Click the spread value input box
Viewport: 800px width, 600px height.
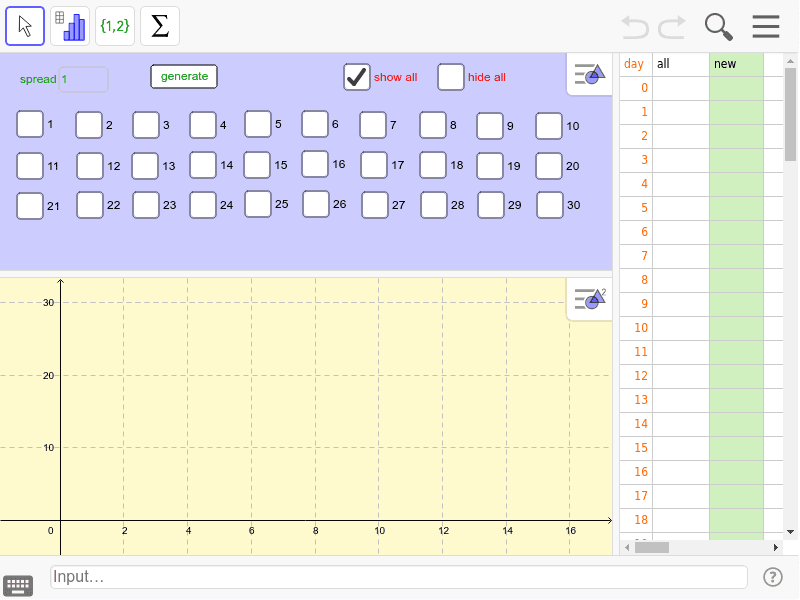tap(84, 80)
